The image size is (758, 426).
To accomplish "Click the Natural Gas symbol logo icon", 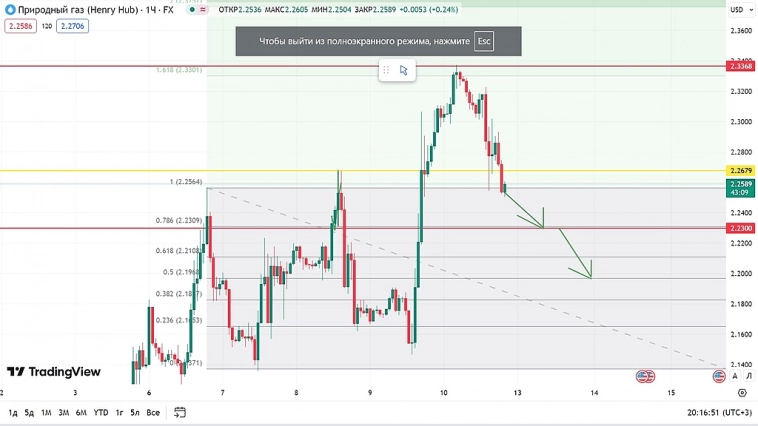I will point(10,10).
